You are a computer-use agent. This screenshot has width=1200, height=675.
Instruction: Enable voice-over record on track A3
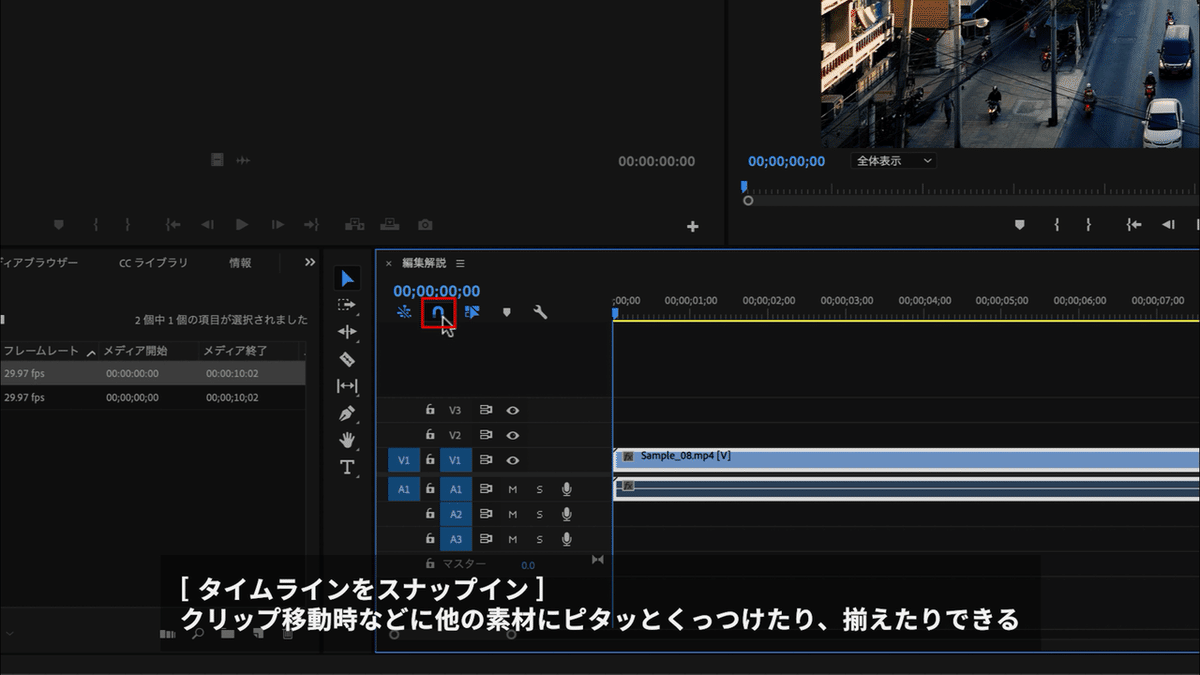tap(566, 539)
